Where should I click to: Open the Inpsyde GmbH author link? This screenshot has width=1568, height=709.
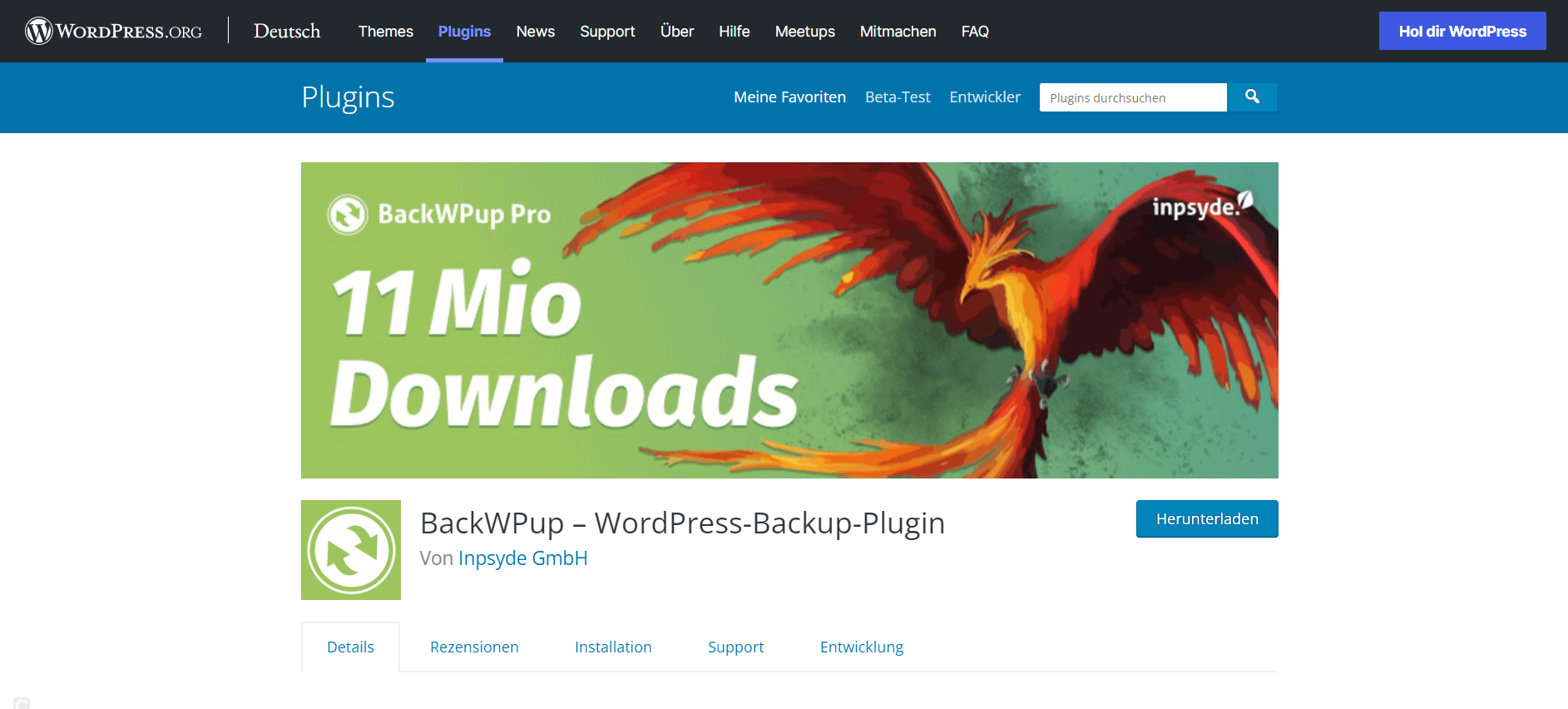(523, 558)
